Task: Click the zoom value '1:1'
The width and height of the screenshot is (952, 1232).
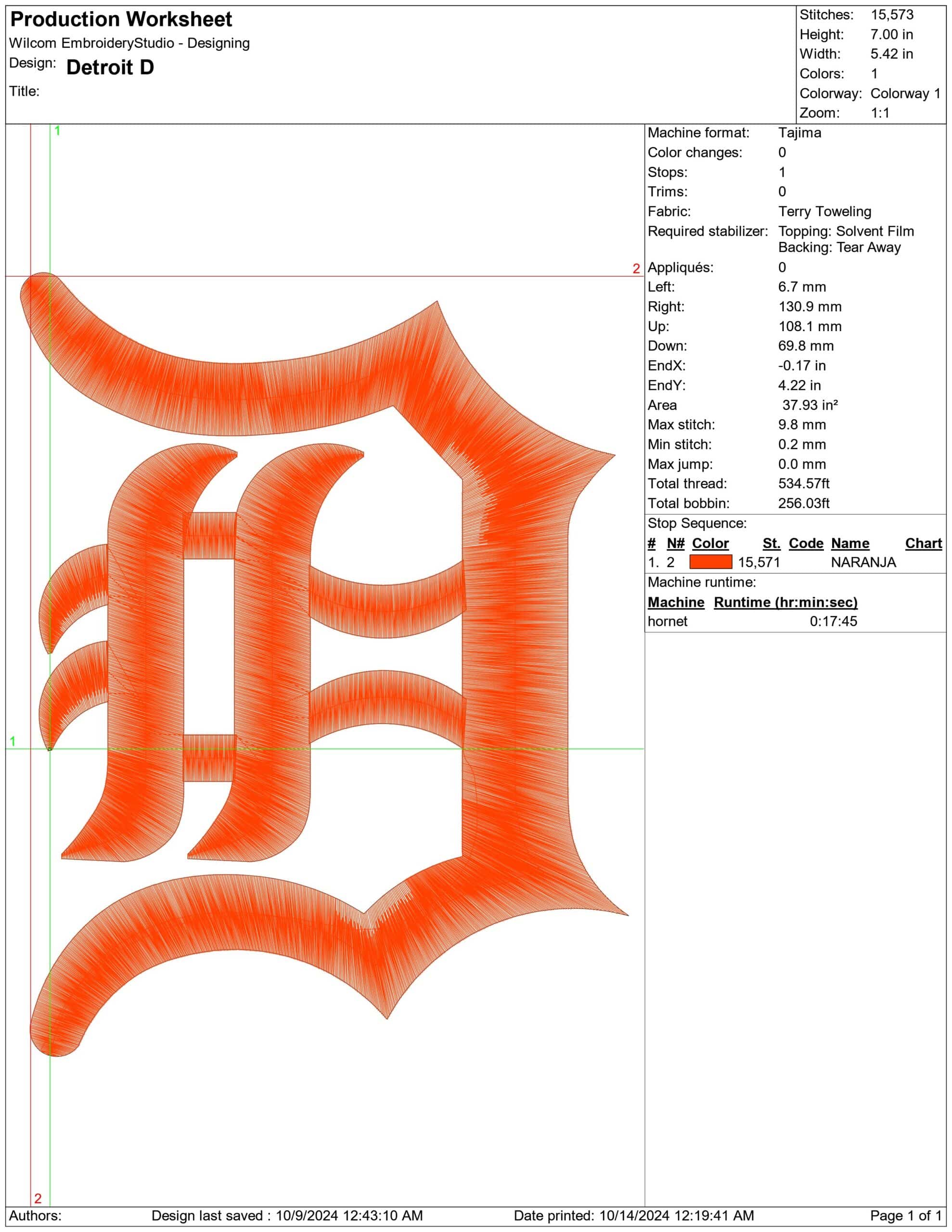Action: click(x=880, y=113)
